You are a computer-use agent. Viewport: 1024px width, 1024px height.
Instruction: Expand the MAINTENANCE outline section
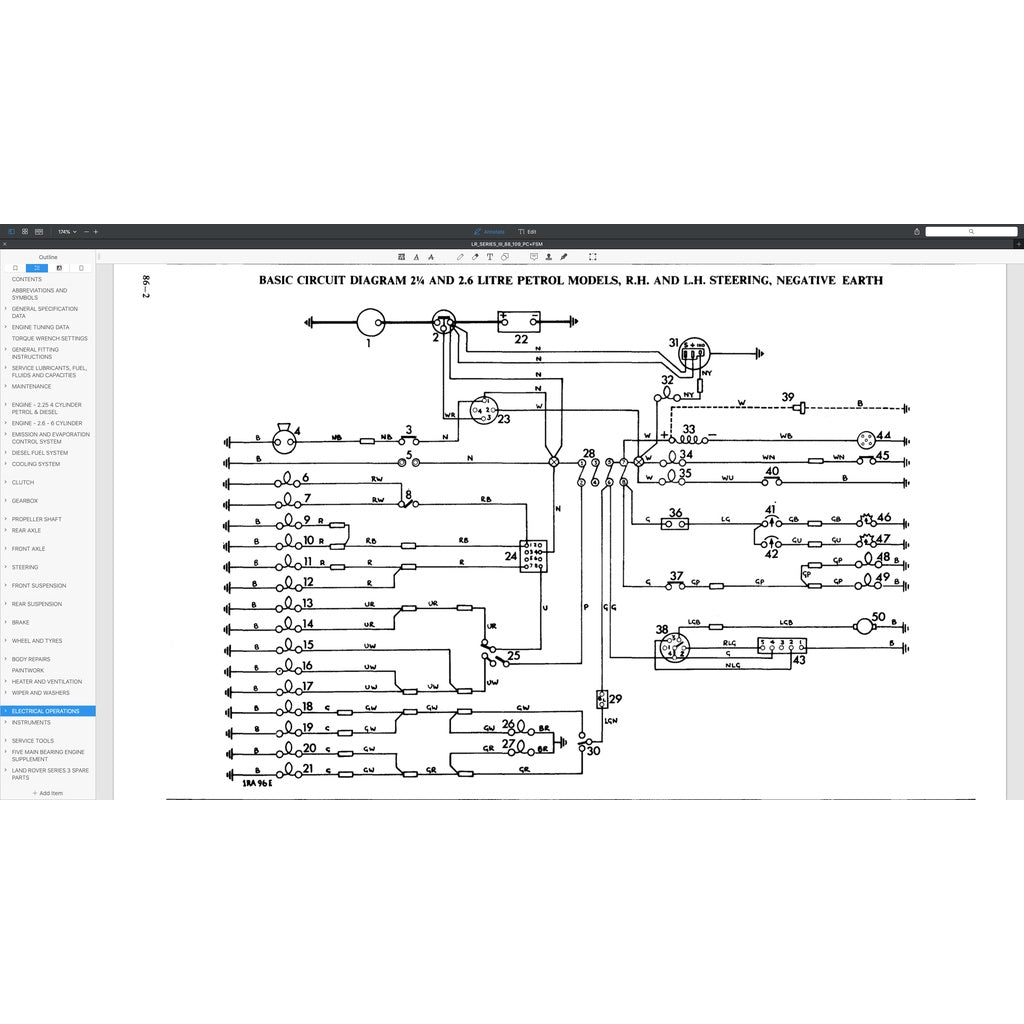click(x=6, y=386)
